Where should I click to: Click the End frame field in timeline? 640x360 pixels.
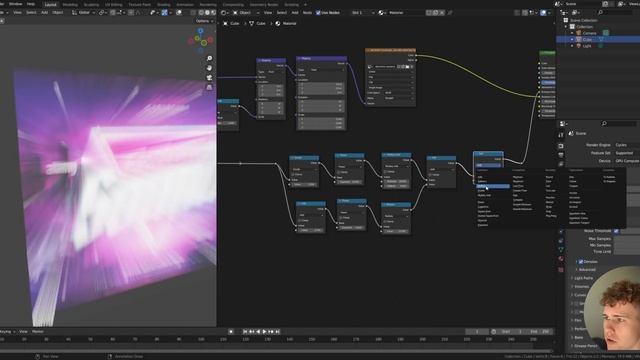point(540,332)
